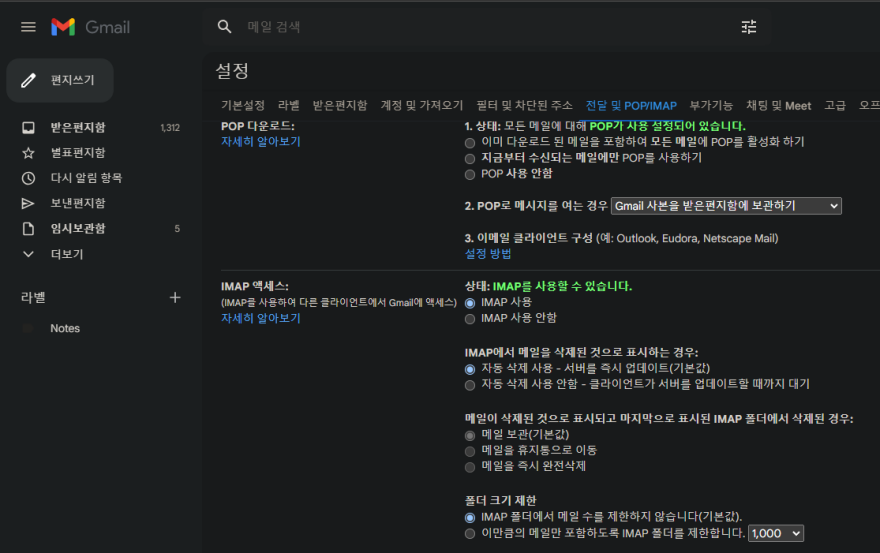
Task: Switch to 계정 및 가져오기 tab
Action: tap(421, 106)
